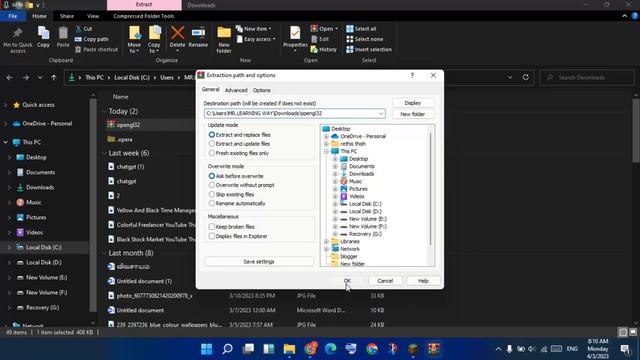The width and height of the screenshot is (640, 360).
Task: Click folder tree scrollbar in dialog
Action: [x=430, y=190]
